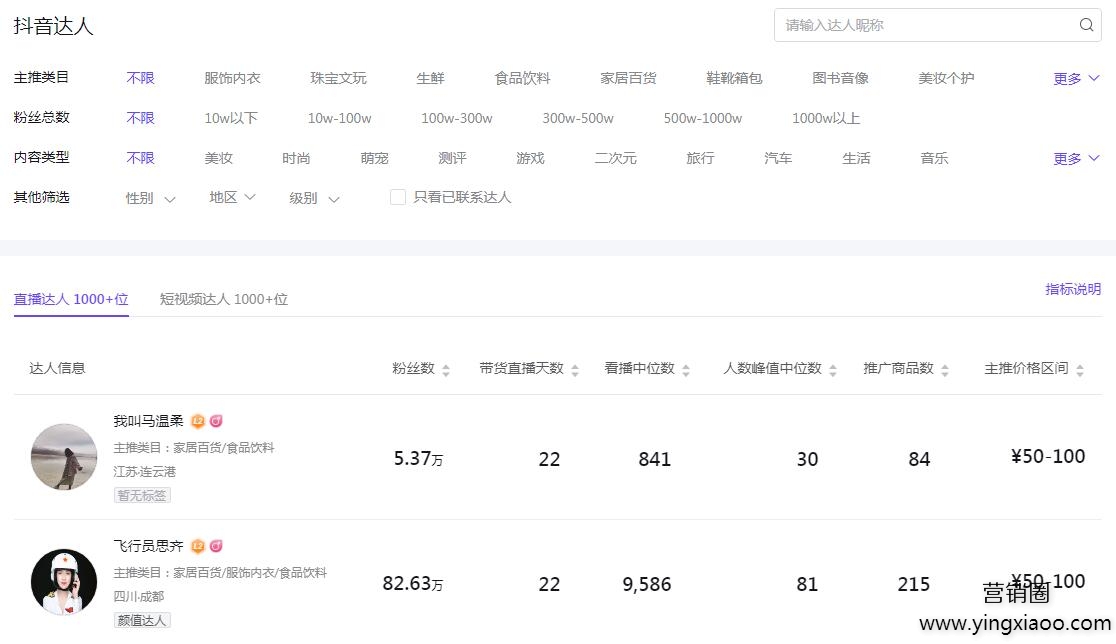Expand 更多 in 主推类目 row
This screenshot has width=1116, height=644.
pyautogui.click(x=1076, y=78)
